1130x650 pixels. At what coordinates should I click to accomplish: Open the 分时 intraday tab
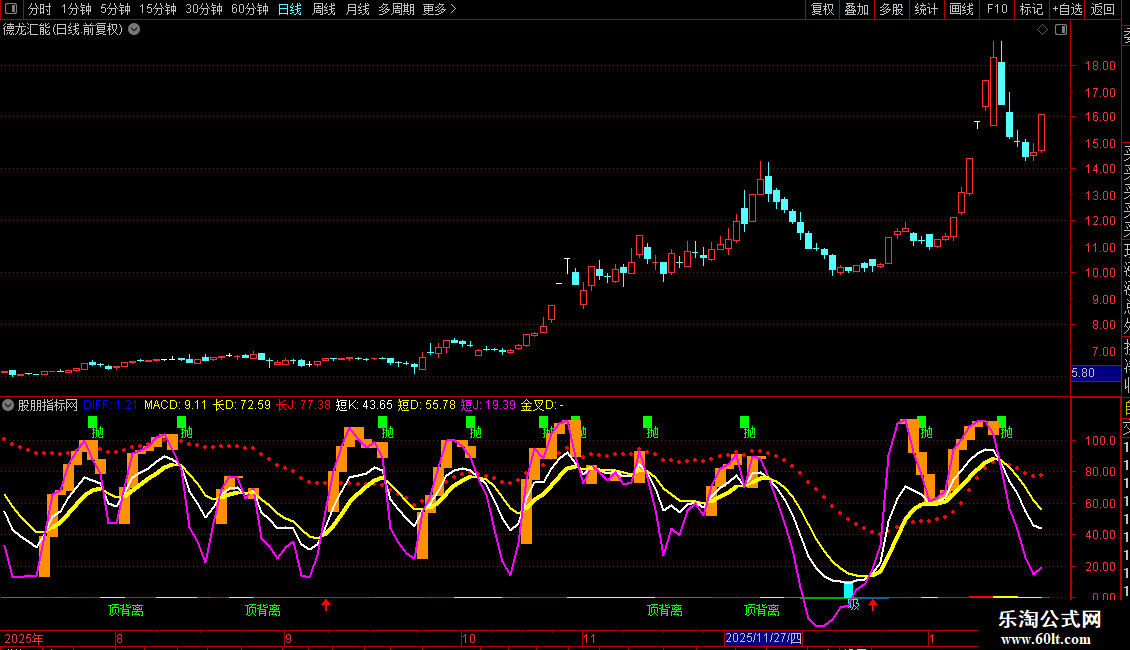39,9
